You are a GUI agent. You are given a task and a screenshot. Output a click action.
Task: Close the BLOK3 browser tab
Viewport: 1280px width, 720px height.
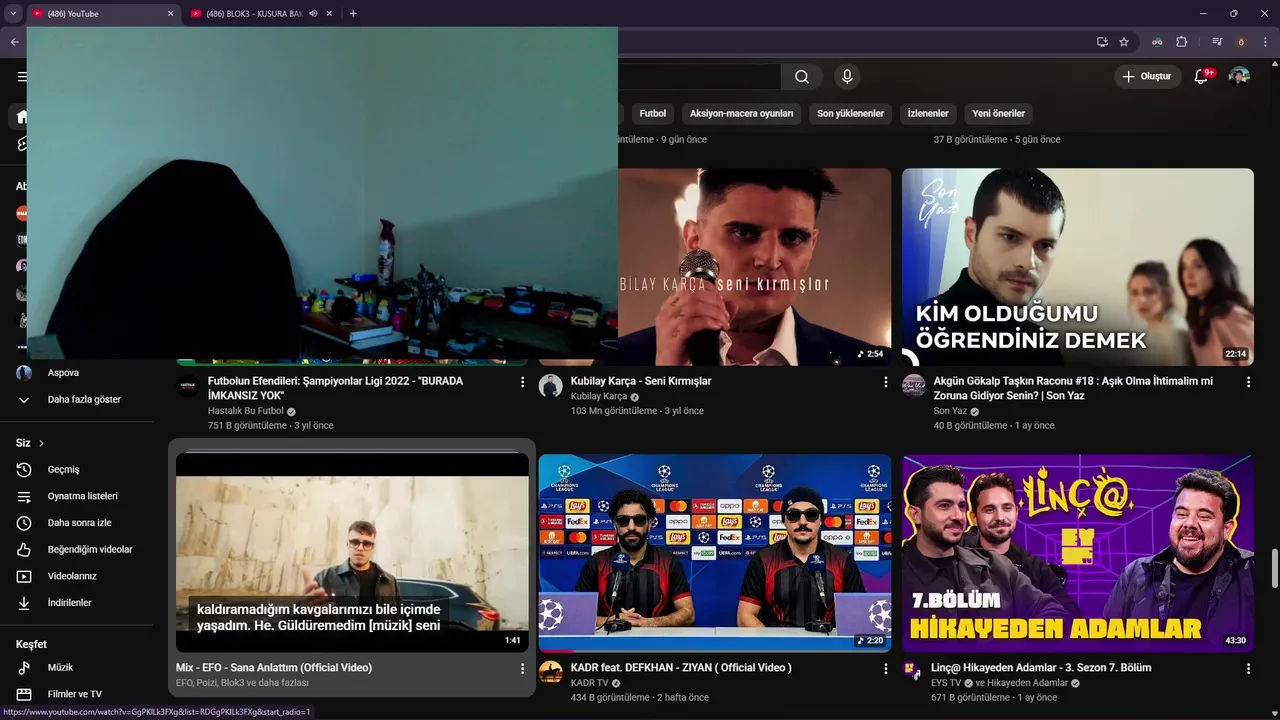329,14
